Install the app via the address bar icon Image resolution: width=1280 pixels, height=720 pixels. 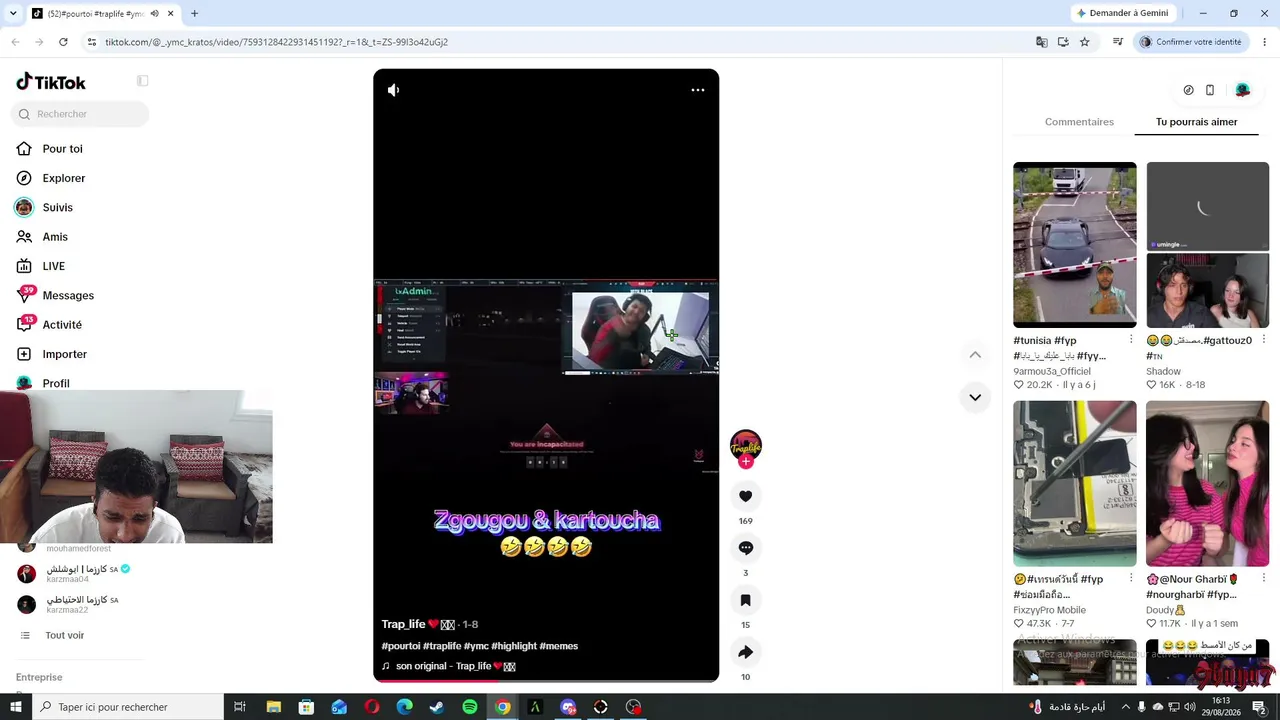pyautogui.click(x=1063, y=42)
